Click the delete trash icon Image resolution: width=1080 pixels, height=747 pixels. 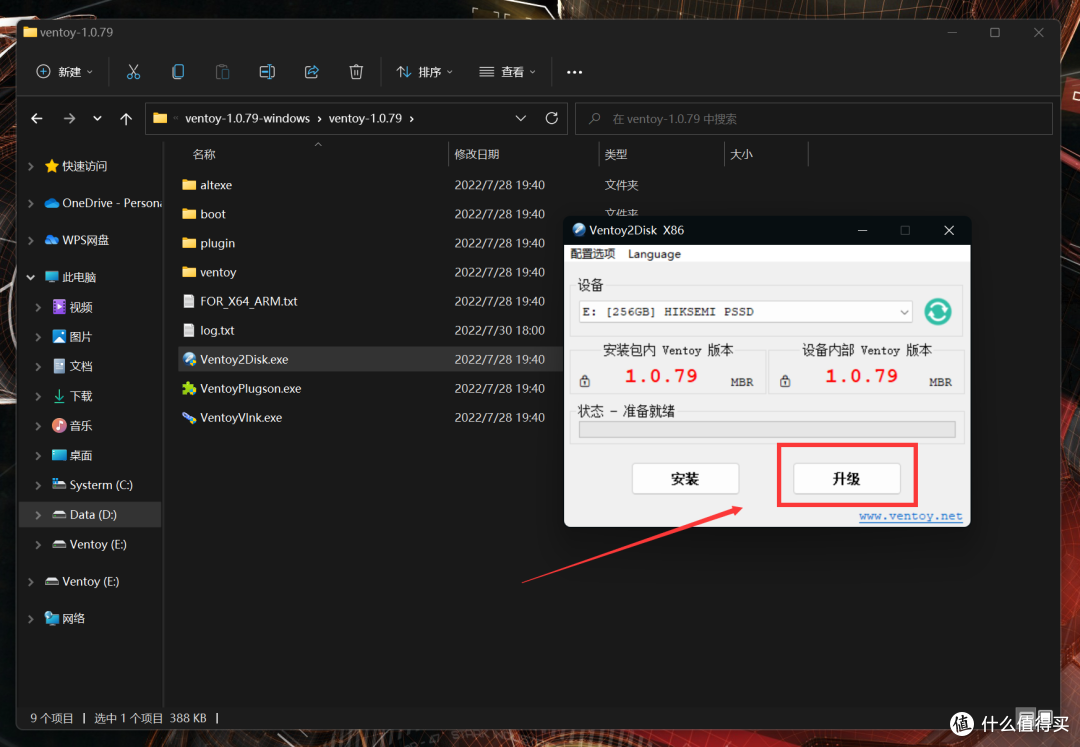click(356, 72)
